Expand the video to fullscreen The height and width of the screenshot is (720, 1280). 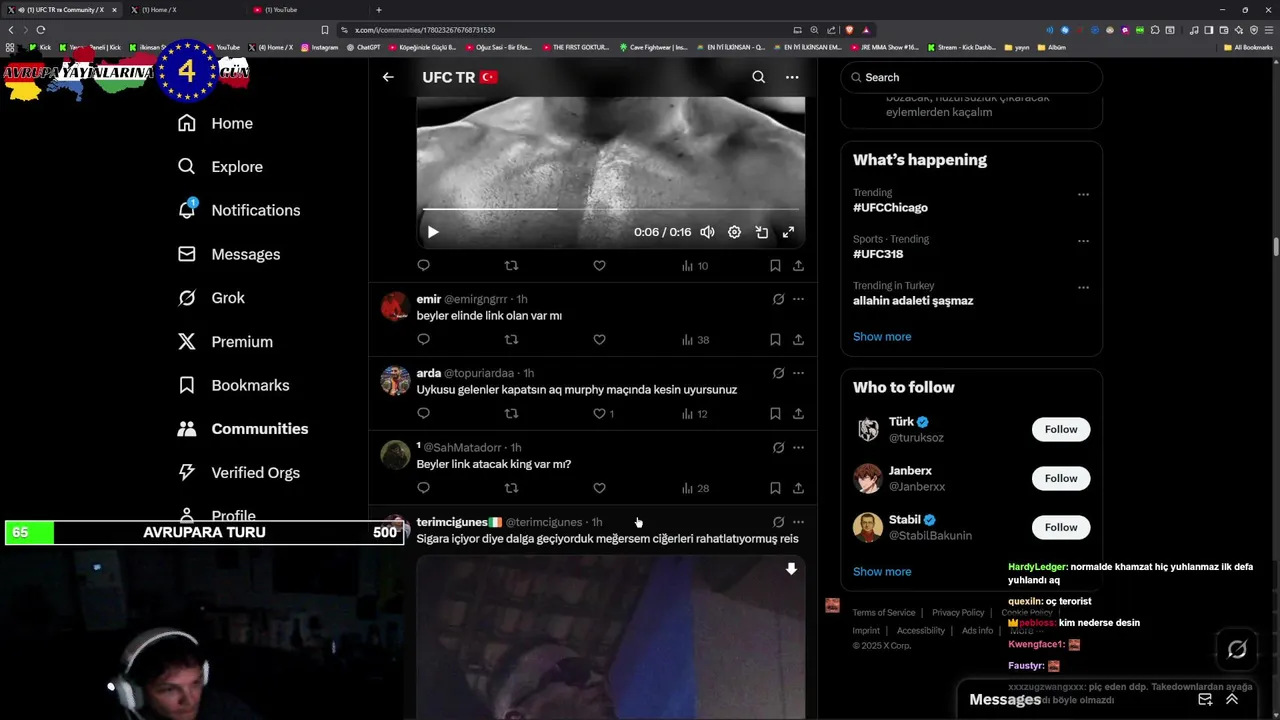click(x=788, y=232)
